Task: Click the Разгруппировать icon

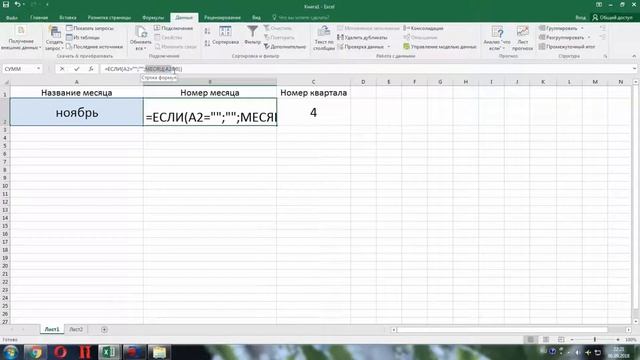Action: [x=542, y=38]
